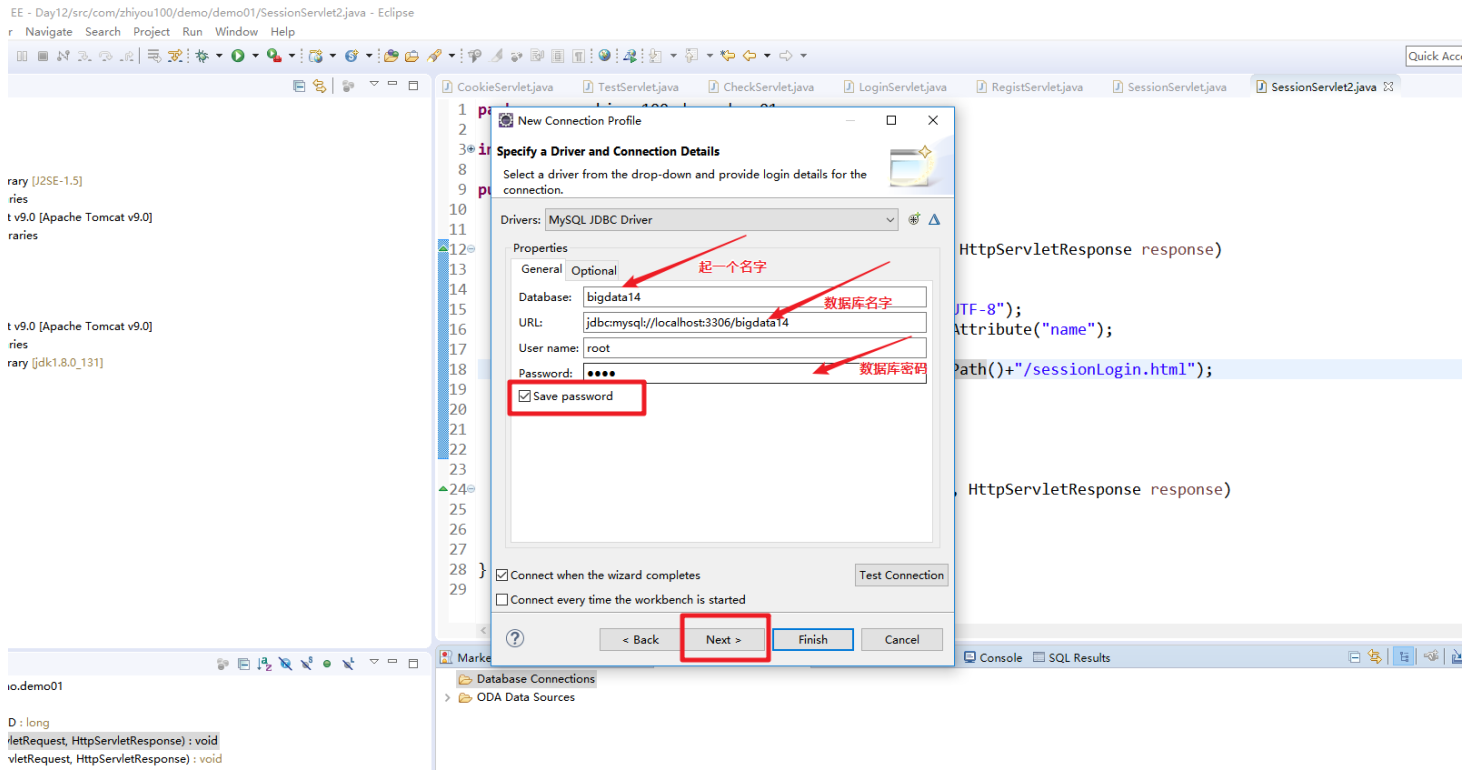Switch to LoginServlet.java editor tab
The width and height of the screenshot is (1476, 778).
click(895, 87)
